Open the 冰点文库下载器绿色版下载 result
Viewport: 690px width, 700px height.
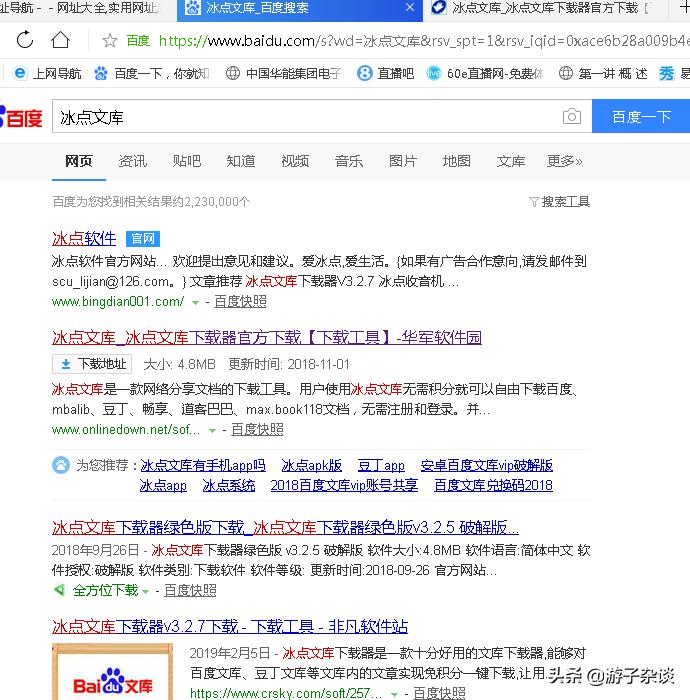coord(285,528)
